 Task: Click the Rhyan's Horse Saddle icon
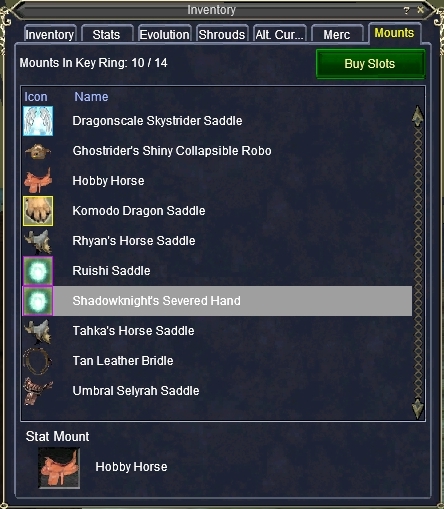tap(38, 241)
